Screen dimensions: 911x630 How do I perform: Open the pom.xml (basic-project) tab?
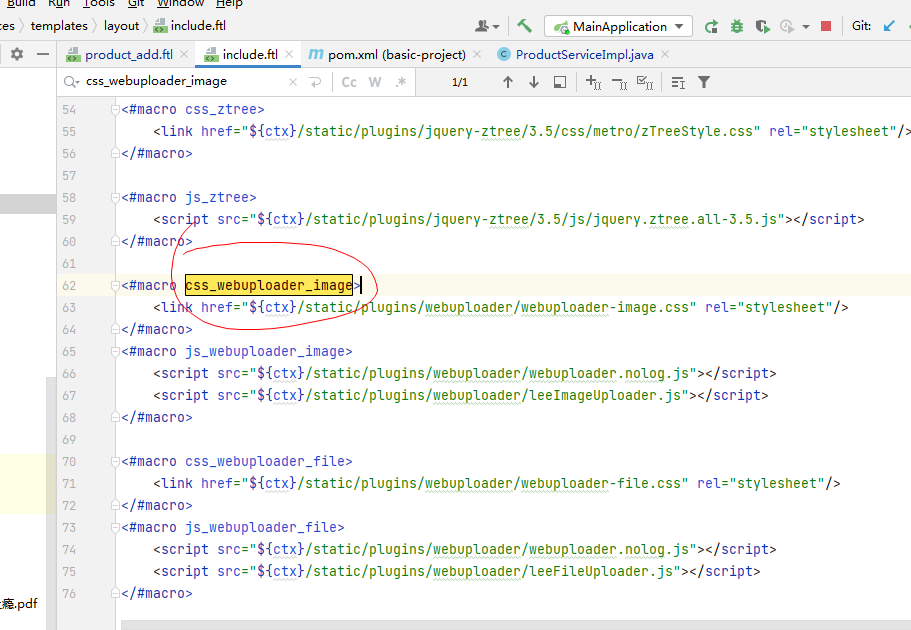(x=397, y=55)
